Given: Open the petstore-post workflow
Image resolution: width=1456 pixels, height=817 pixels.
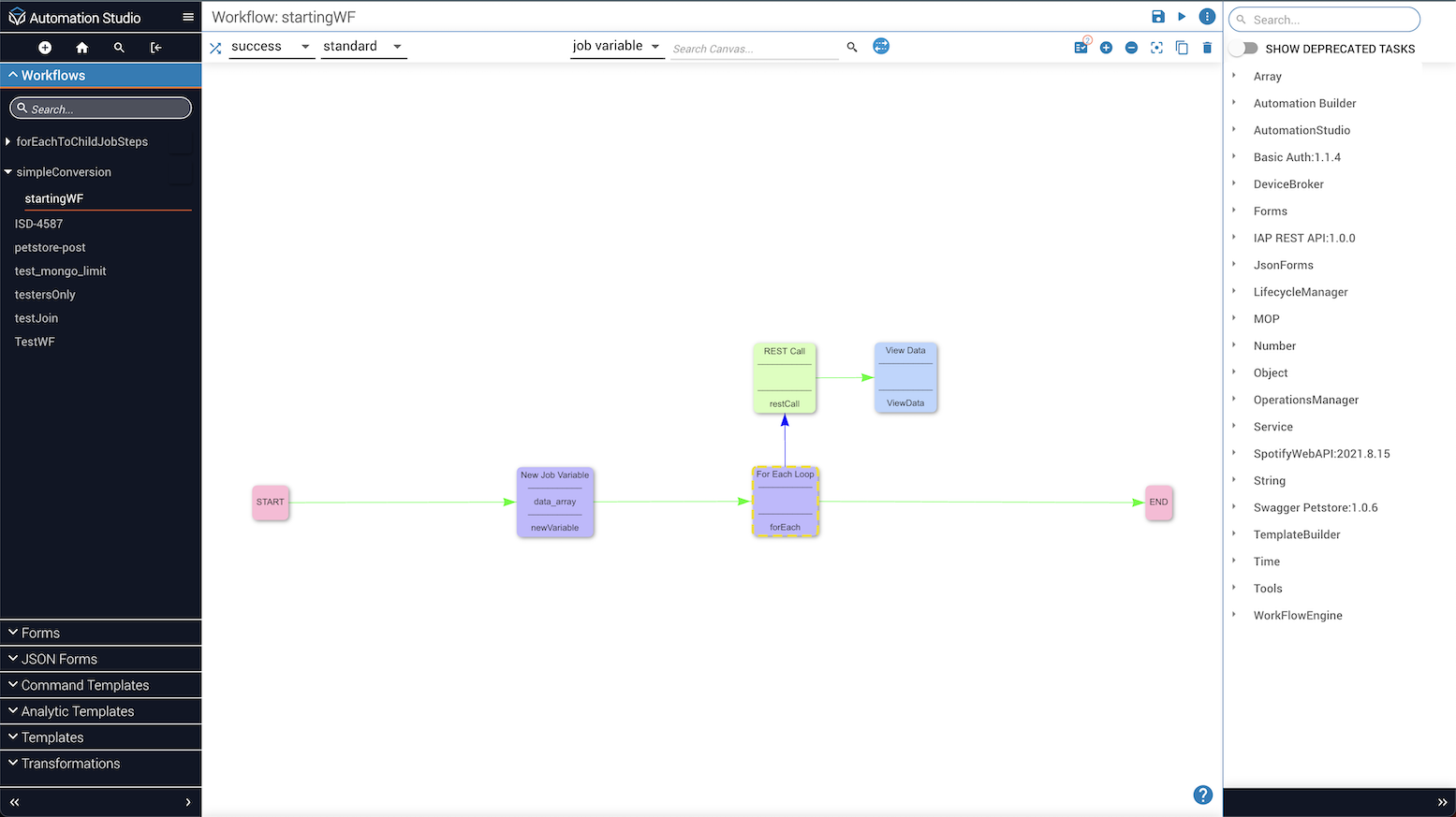Looking at the screenshot, I should 50,248.
